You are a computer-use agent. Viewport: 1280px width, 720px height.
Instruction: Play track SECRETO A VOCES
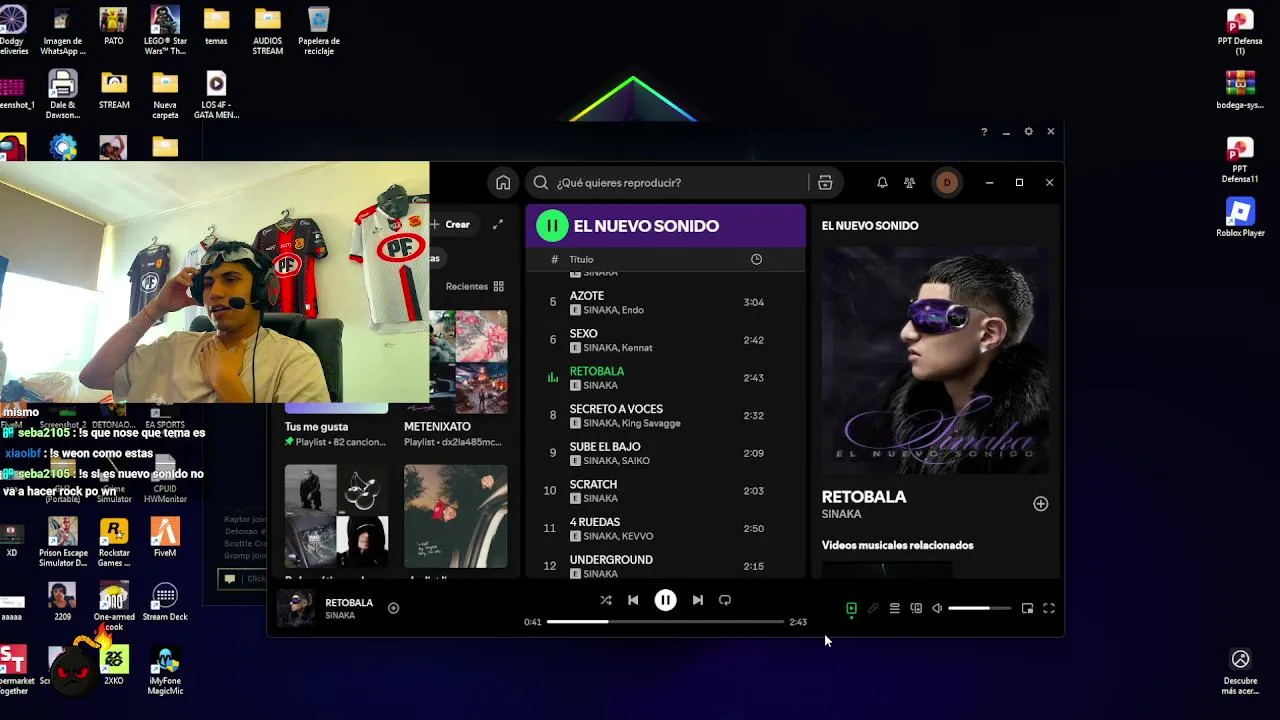665,415
